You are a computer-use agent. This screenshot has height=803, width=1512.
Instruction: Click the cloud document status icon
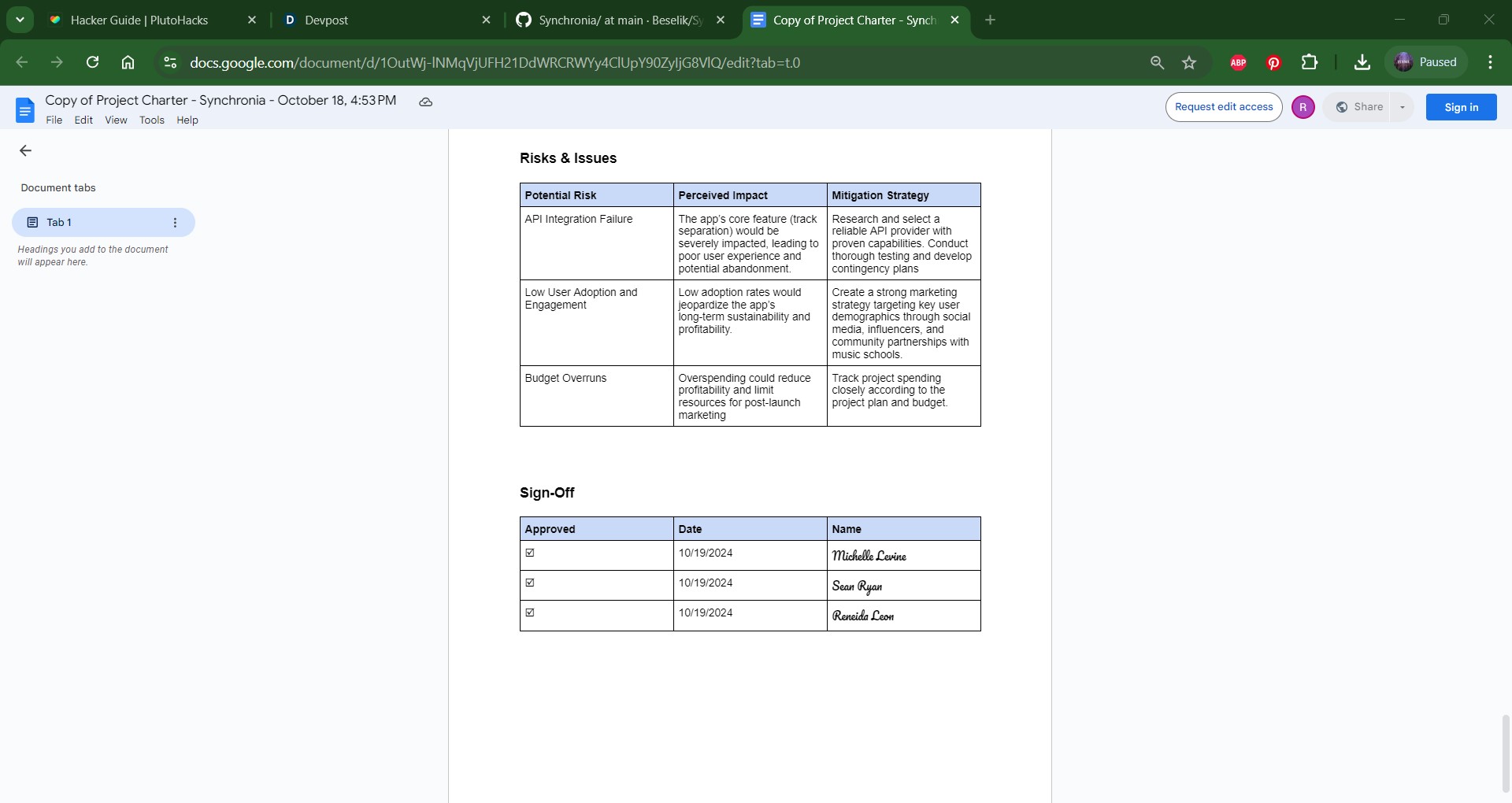tap(425, 102)
